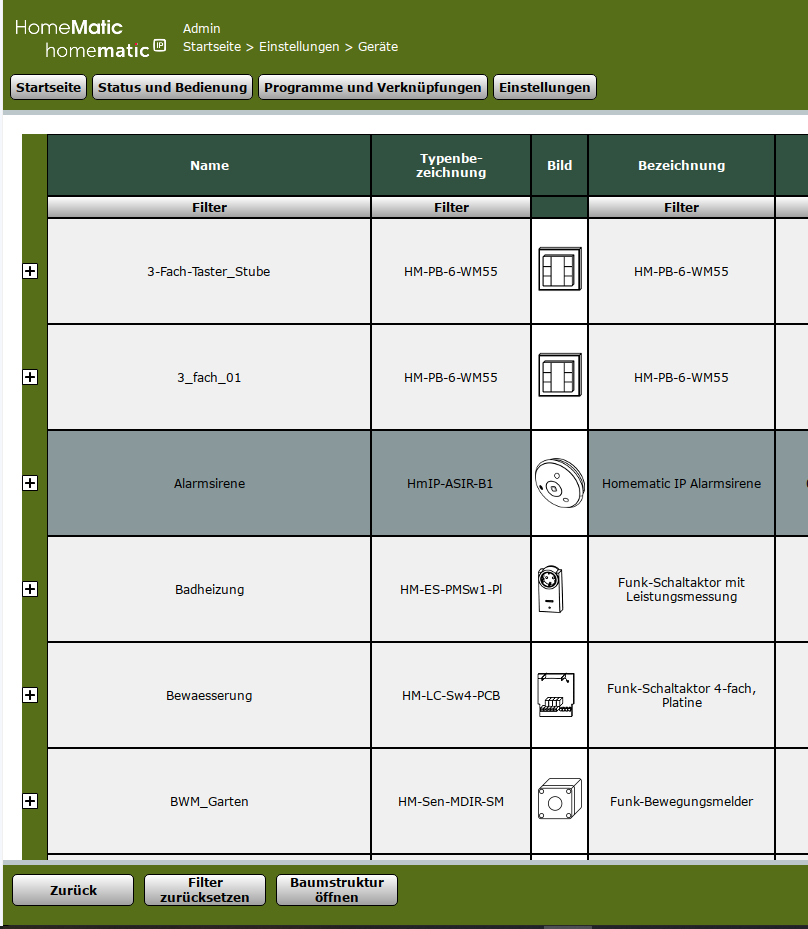Click the Alarmsirene siren device image
The image size is (808, 929).
(x=560, y=483)
